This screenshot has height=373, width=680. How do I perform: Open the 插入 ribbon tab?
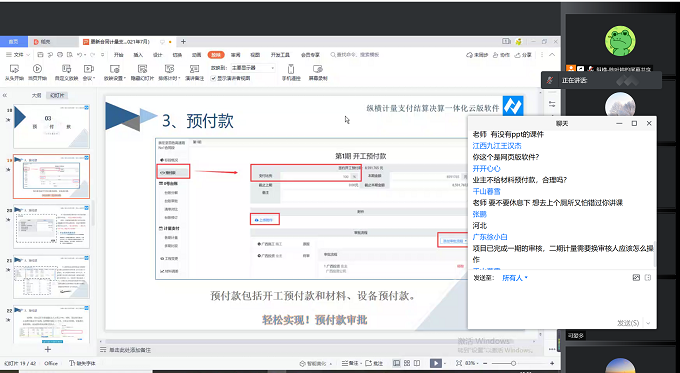(x=138, y=55)
